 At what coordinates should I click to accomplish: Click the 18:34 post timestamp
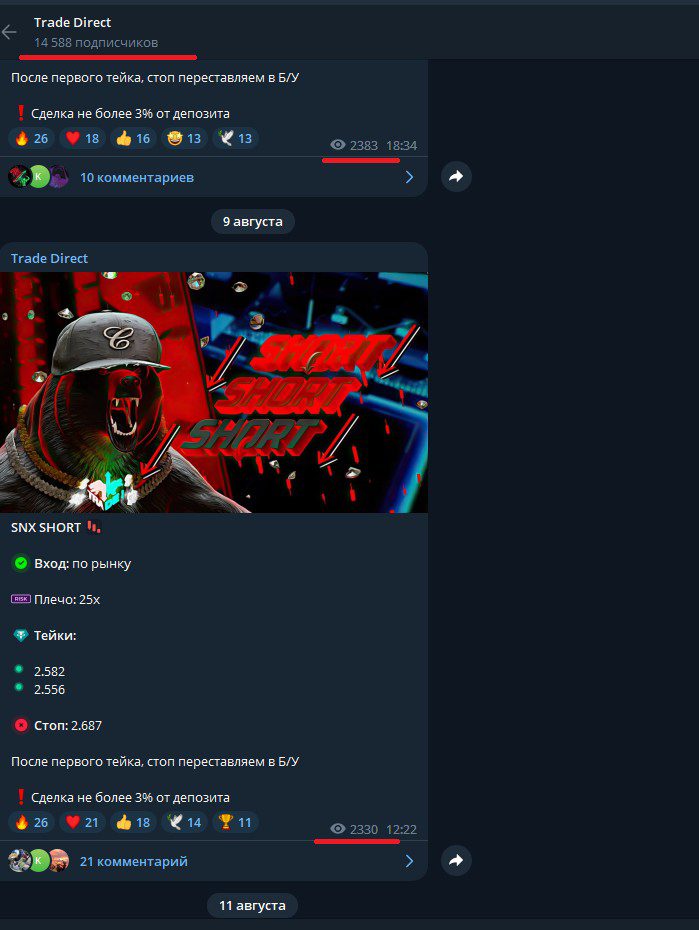[401, 145]
